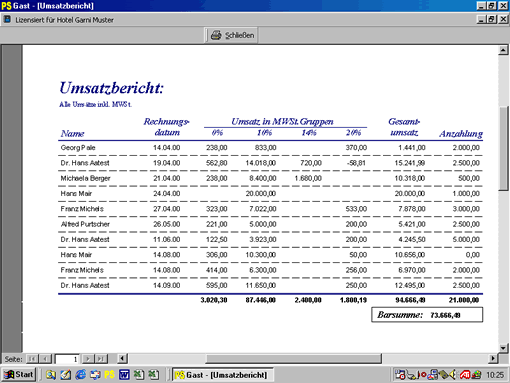Go to the first report page
Image resolution: width=510 pixels, height=383 pixels.
32,359
